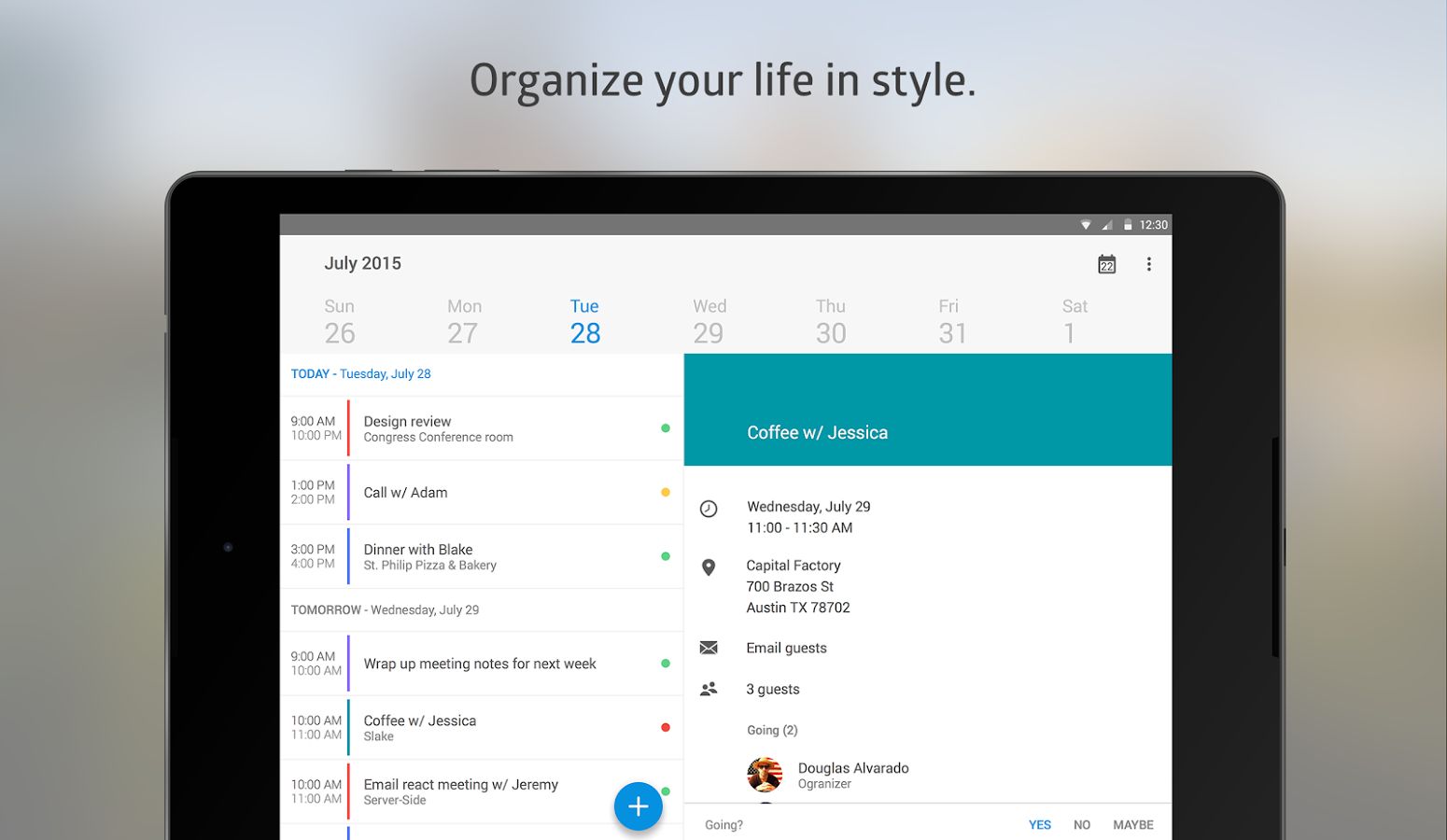The image size is (1447, 840).
Task: Click red dot on Coffee w/ Jessica row
Action: (665, 727)
